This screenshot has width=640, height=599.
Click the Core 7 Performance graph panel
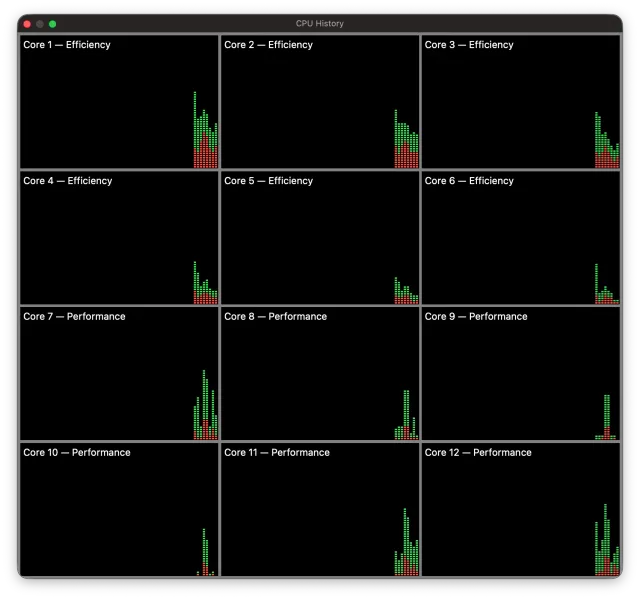(x=118, y=374)
